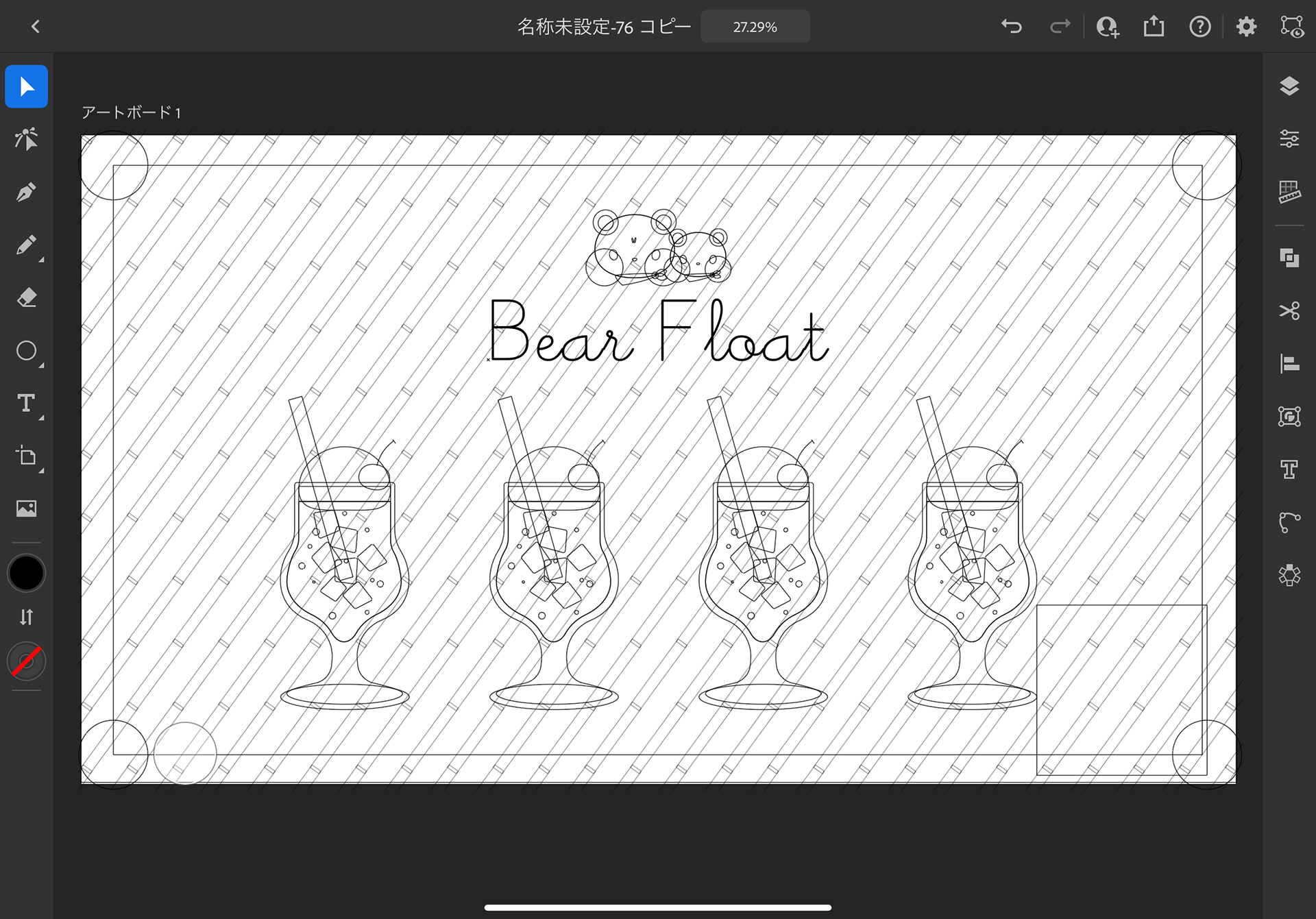Select the Eraser tool
Image resolution: width=1316 pixels, height=919 pixels.
[26, 297]
